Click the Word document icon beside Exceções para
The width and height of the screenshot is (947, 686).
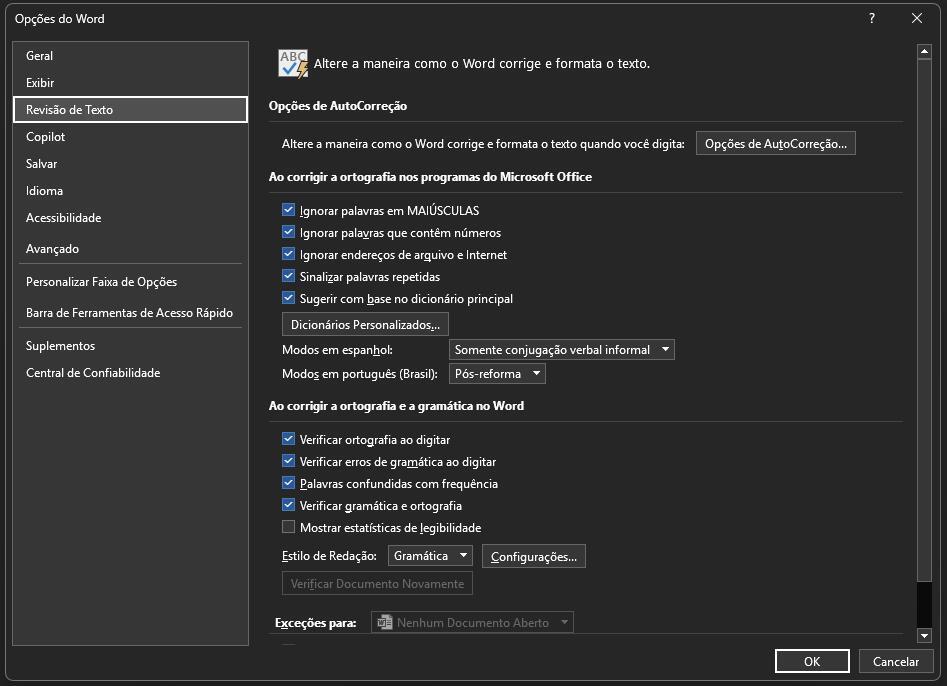[385, 622]
